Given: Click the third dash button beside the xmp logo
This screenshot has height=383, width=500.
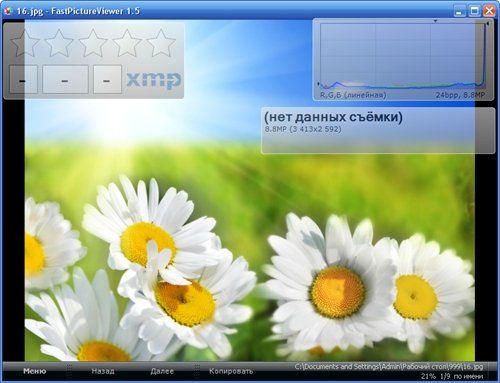Looking at the screenshot, I should click(107, 79).
